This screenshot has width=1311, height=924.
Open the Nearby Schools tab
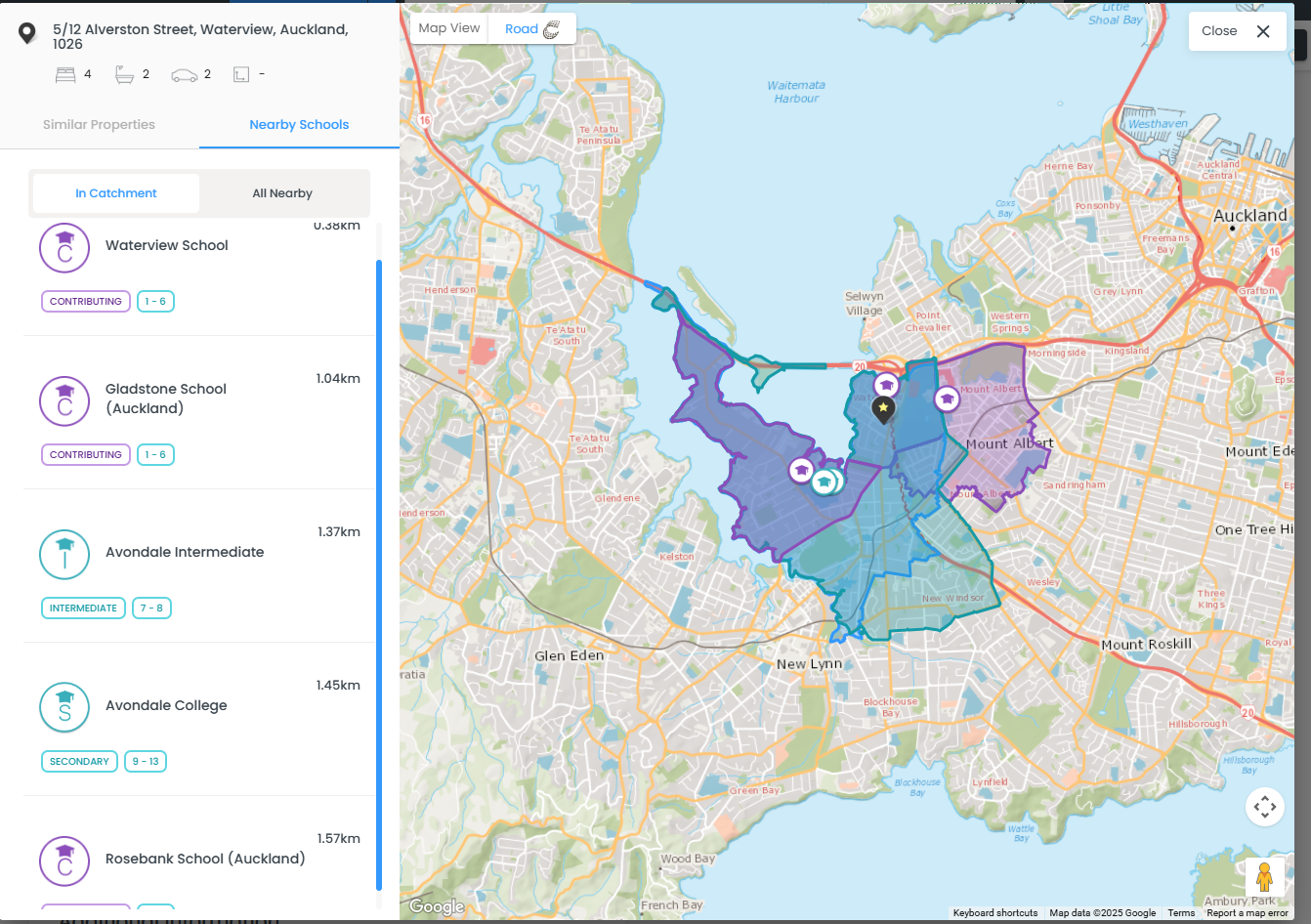[299, 125]
